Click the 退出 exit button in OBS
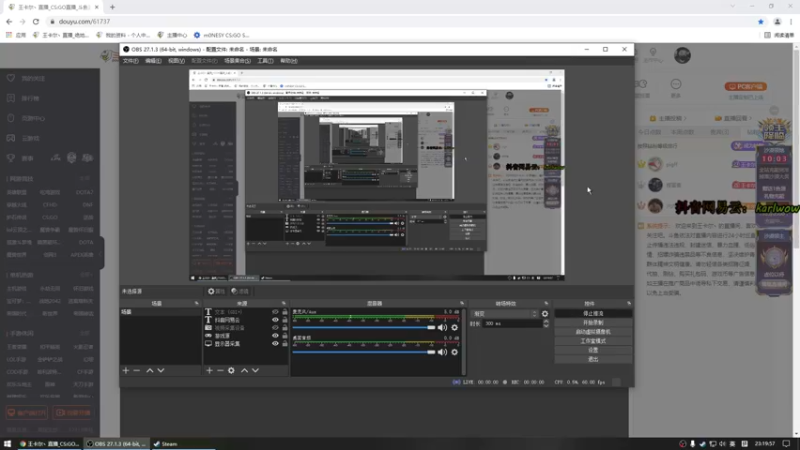Viewport: 800px width, 450px height. pyautogui.click(x=593, y=359)
